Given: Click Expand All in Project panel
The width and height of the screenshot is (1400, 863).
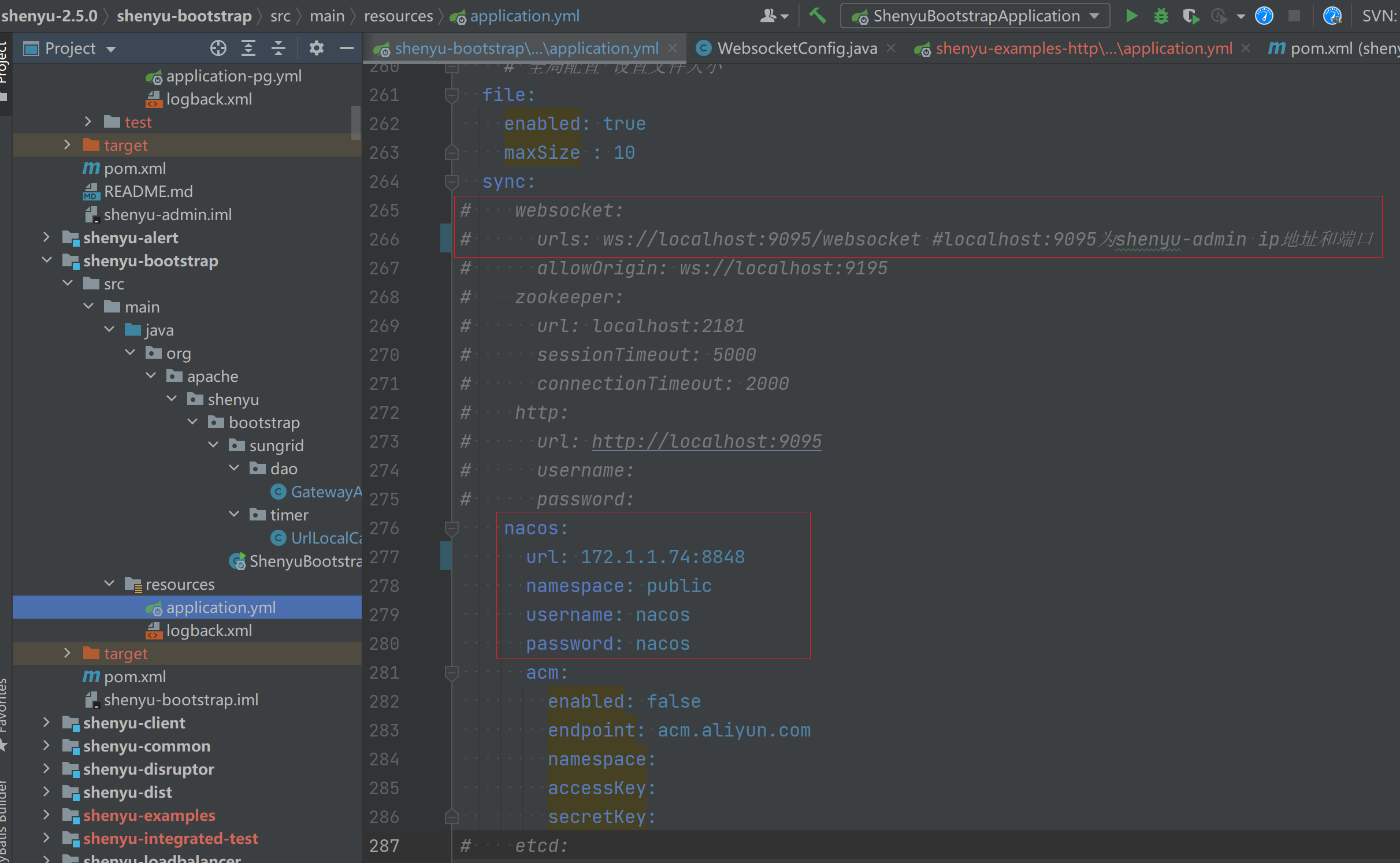Looking at the screenshot, I should pyautogui.click(x=248, y=48).
